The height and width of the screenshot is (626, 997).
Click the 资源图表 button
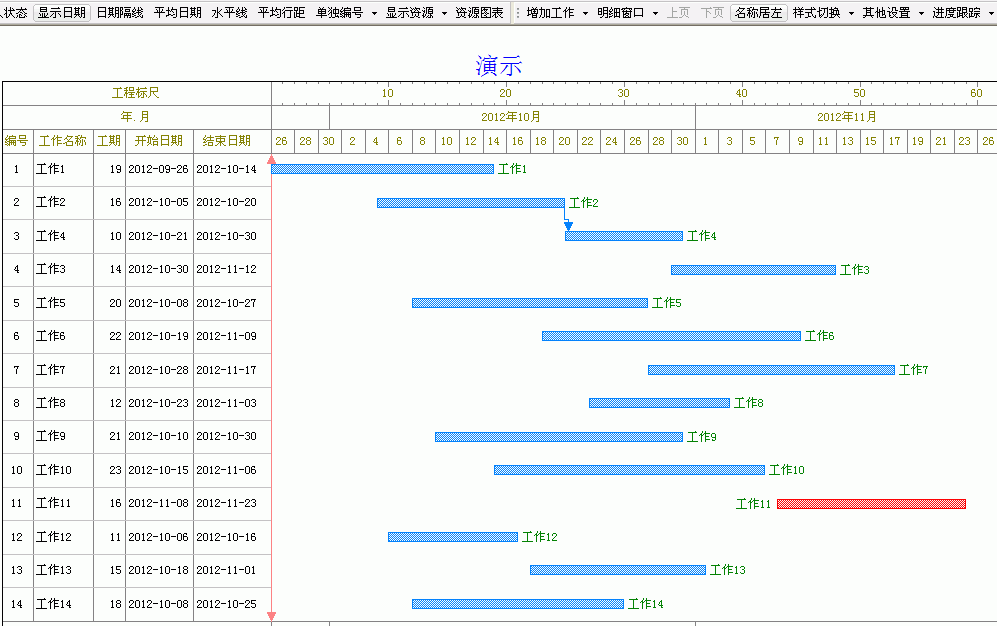[x=479, y=13]
